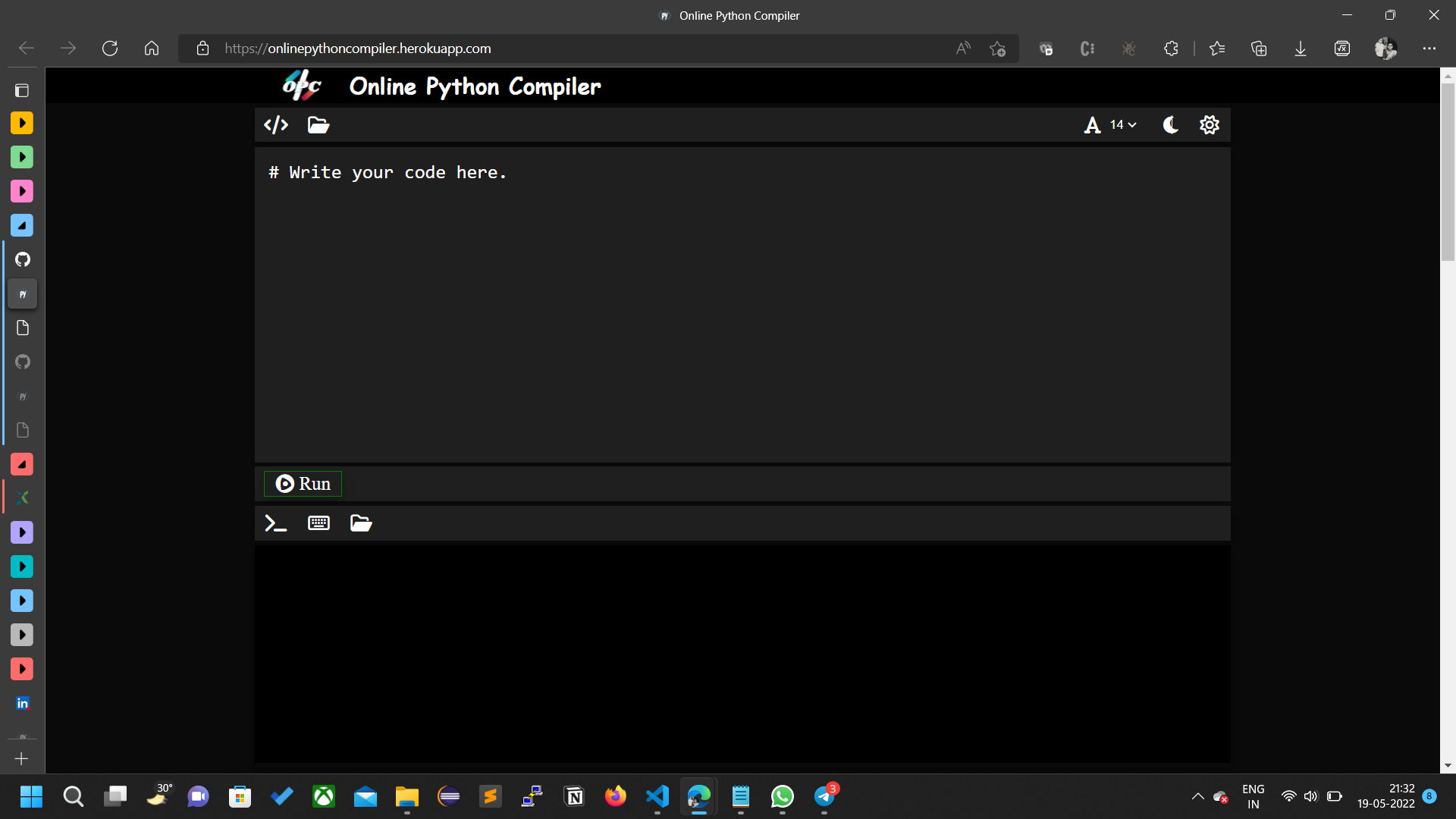Open Telegram from the taskbar
The height and width of the screenshot is (819, 1456).
(824, 796)
